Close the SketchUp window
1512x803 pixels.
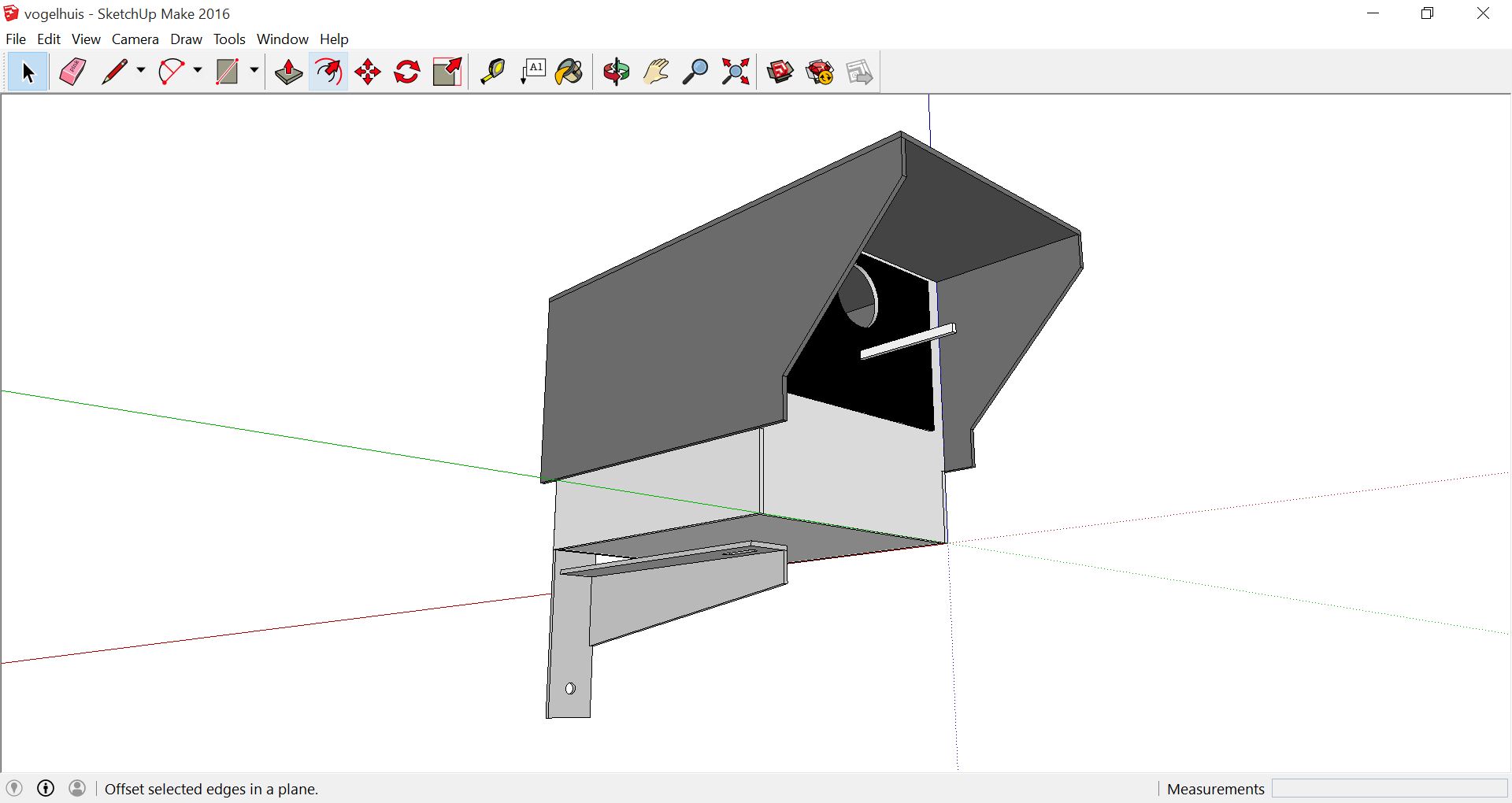tap(1483, 13)
